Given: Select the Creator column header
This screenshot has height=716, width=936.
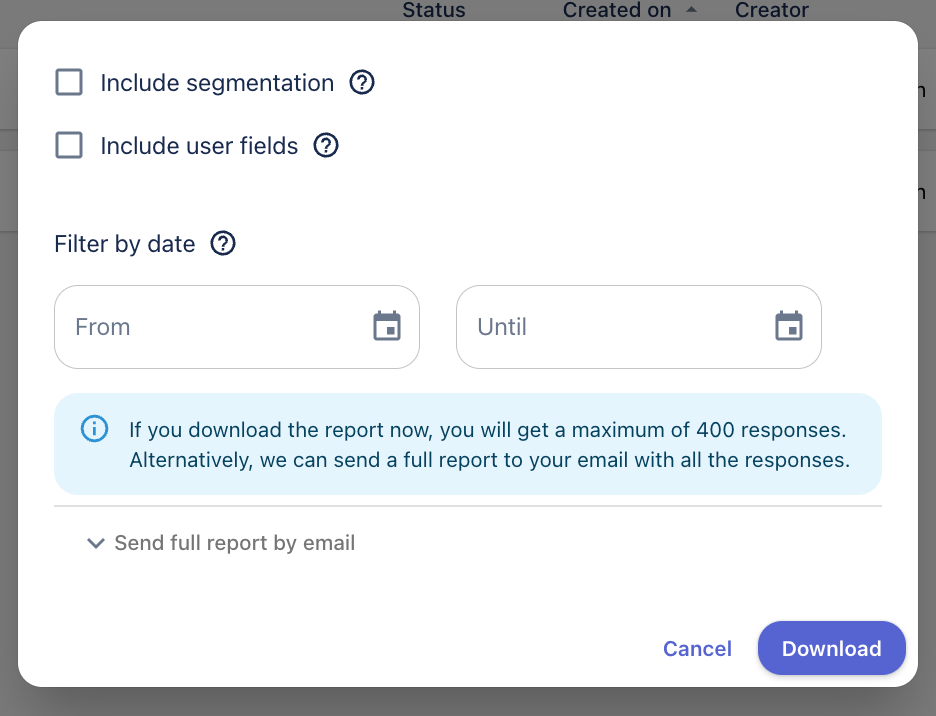Looking at the screenshot, I should (771, 11).
